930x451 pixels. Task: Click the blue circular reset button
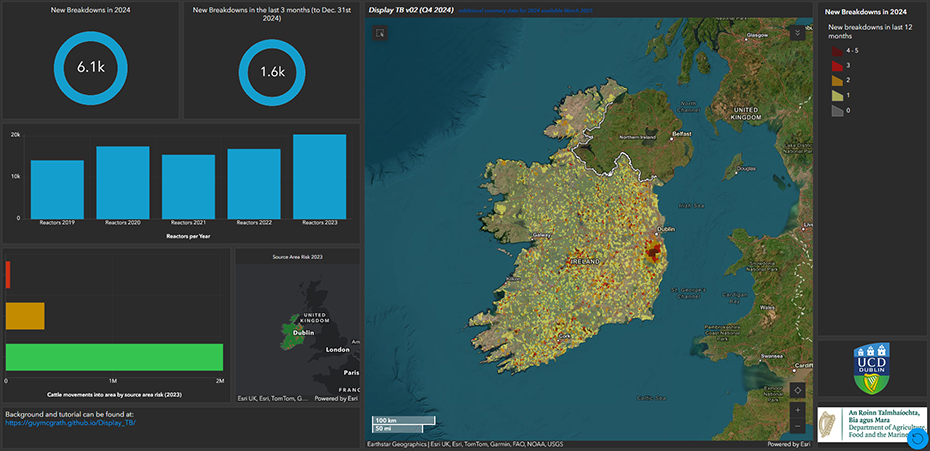[x=917, y=438]
